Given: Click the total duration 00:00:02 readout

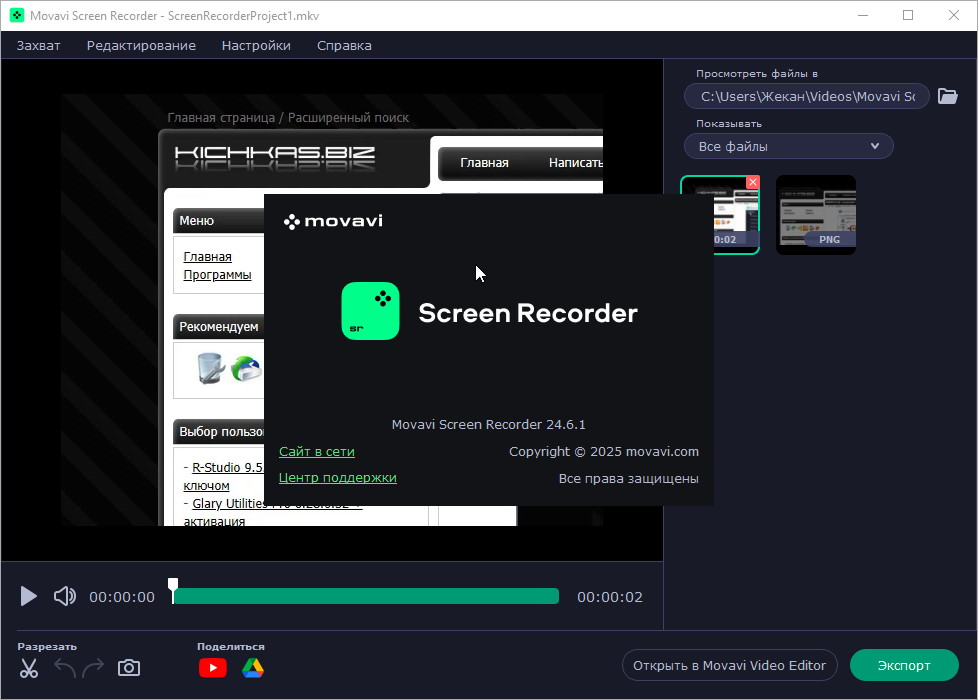Looking at the screenshot, I should coord(609,597).
